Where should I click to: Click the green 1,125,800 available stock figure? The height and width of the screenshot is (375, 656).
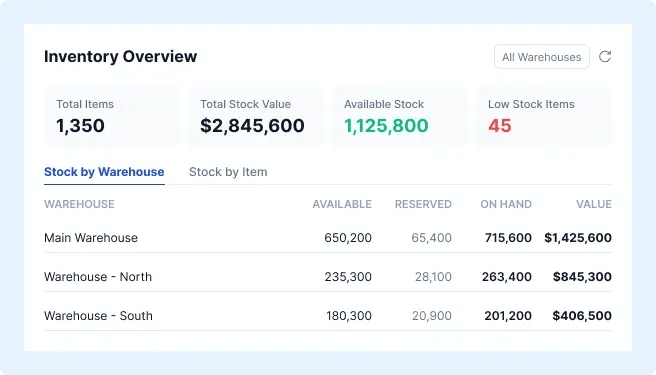pyautogui.click(x=386, y=126)
